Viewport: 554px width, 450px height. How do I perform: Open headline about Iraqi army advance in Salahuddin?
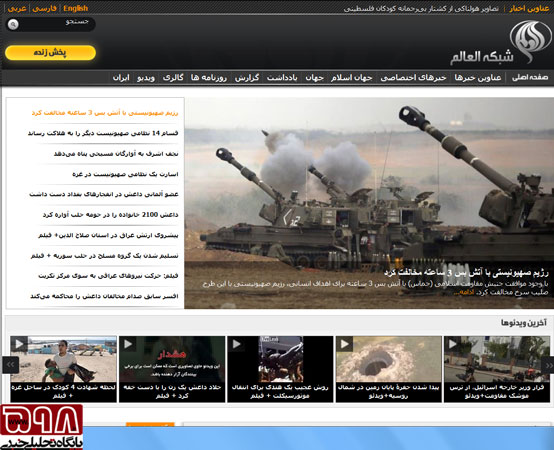point(108,235)
